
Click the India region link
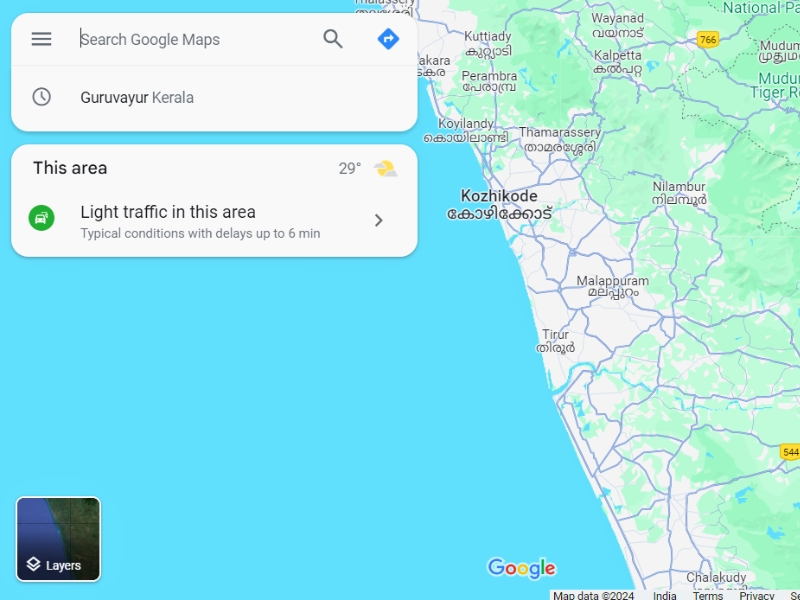[664, 595]
